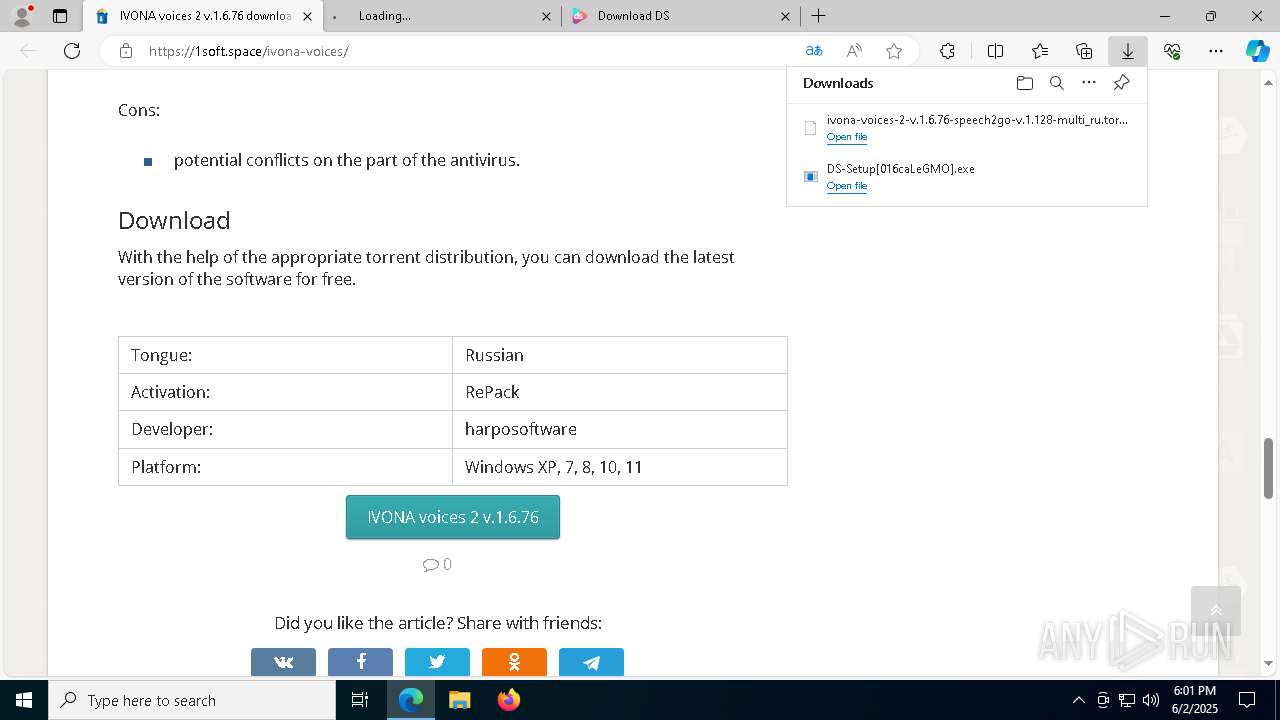Open the browser profile icon
Viewport: 1280px width, 720px height.
21,16
